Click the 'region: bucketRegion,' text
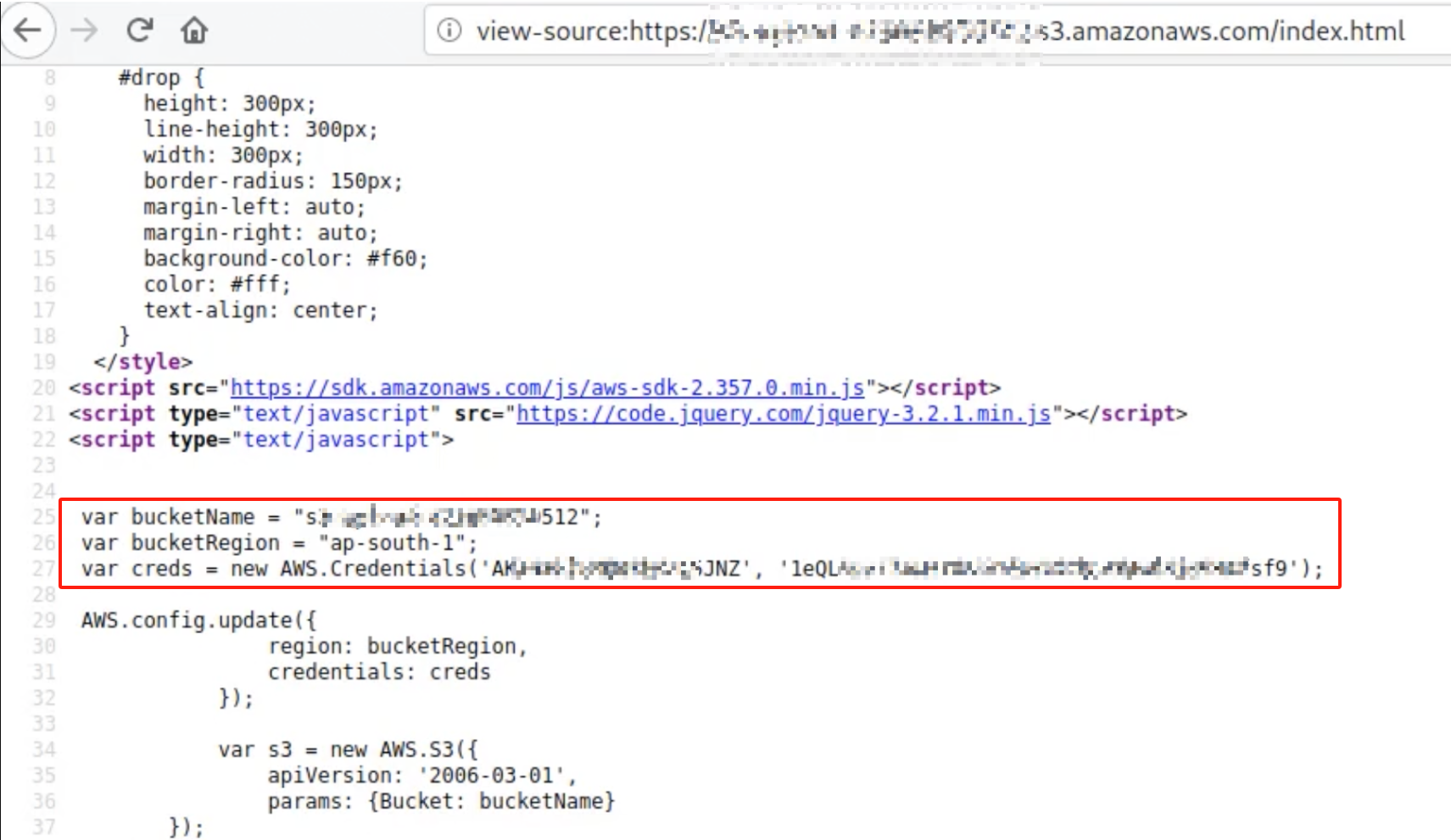Image resolution: width=1451 pixels, height=840 pixels. click(x=398, y=647)
